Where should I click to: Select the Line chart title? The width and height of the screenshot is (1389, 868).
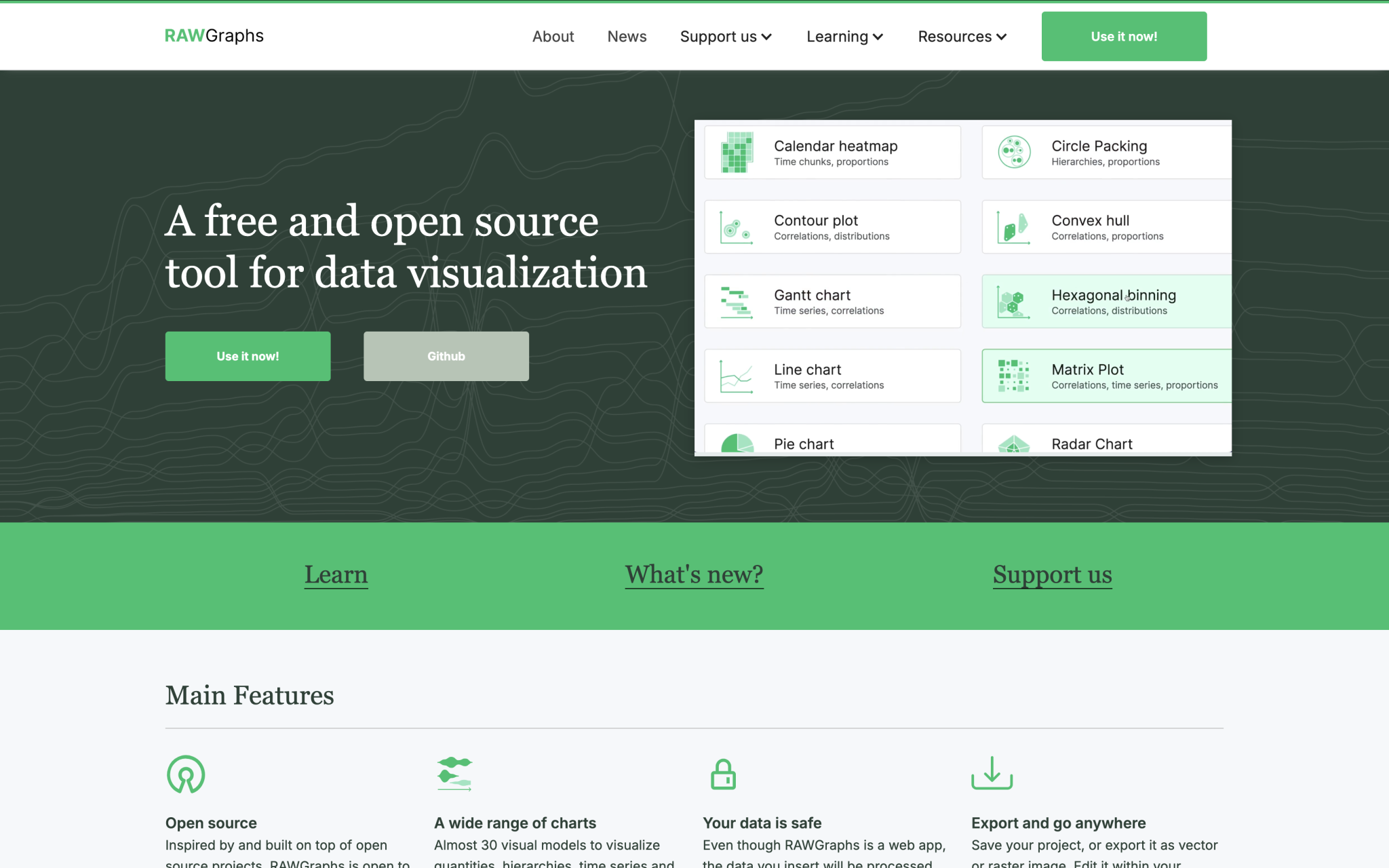coord(807,370)
